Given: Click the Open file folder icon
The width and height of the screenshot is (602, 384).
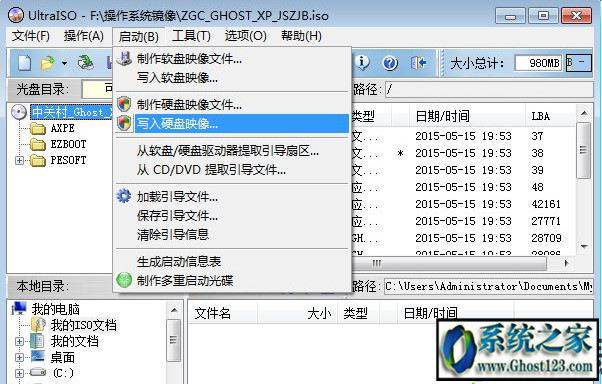Looking at the screenshot, I should coord(48,63).
